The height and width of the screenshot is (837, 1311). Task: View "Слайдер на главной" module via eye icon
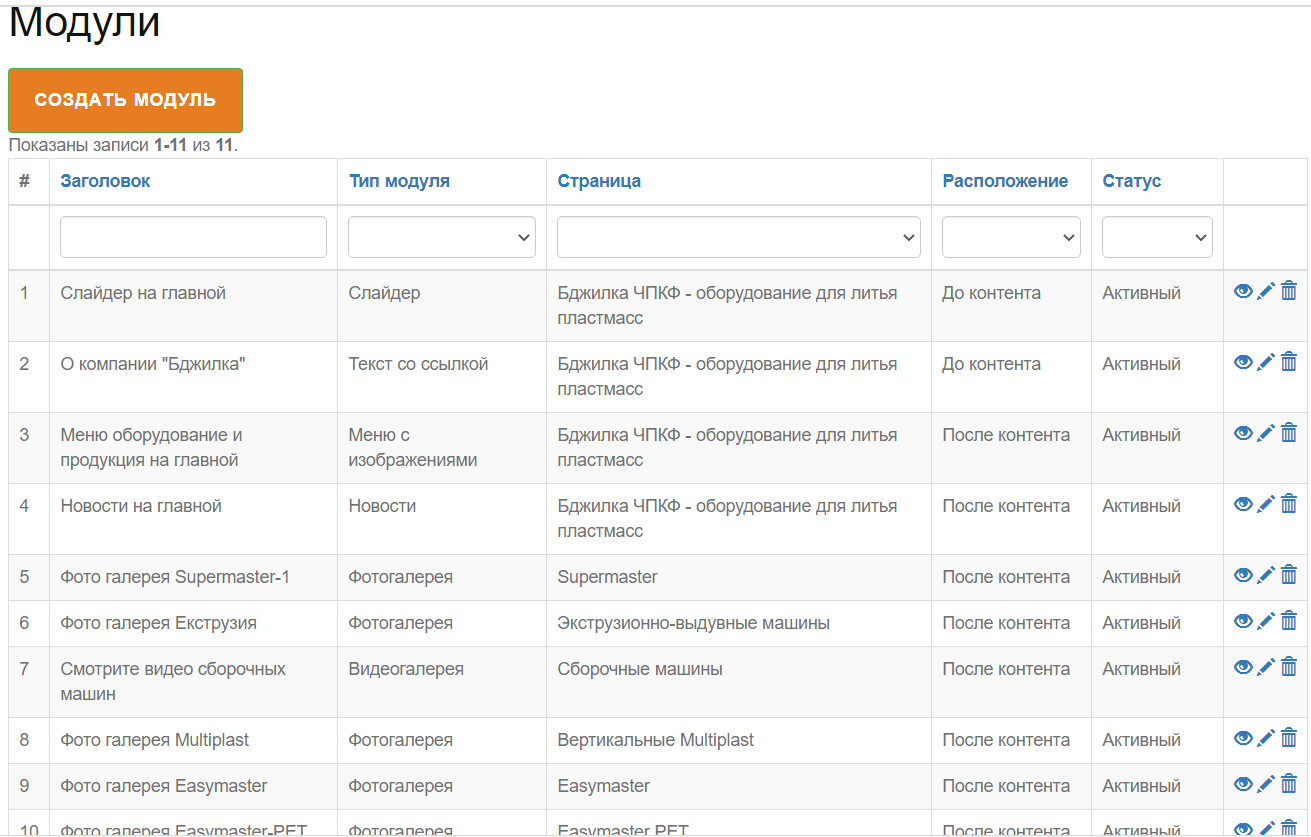tap(1243, 291)
